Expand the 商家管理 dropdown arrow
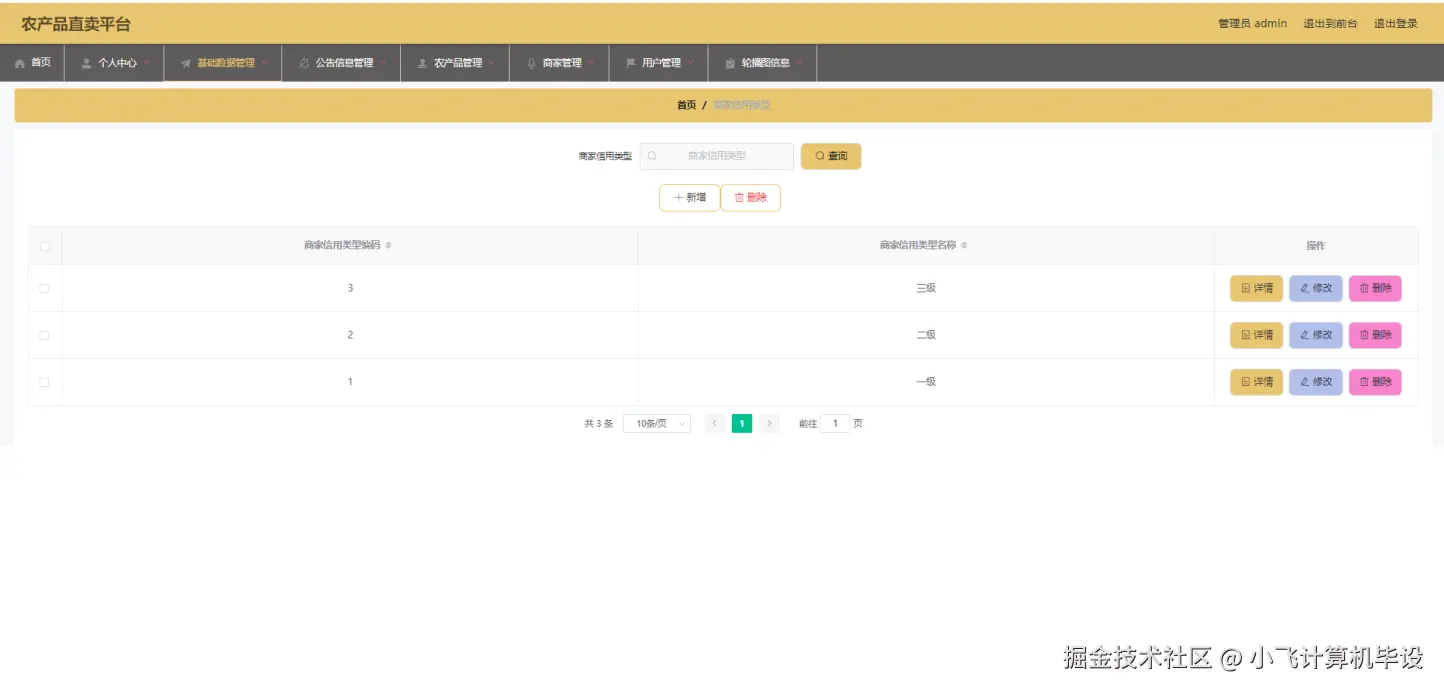 click(590, 63)
